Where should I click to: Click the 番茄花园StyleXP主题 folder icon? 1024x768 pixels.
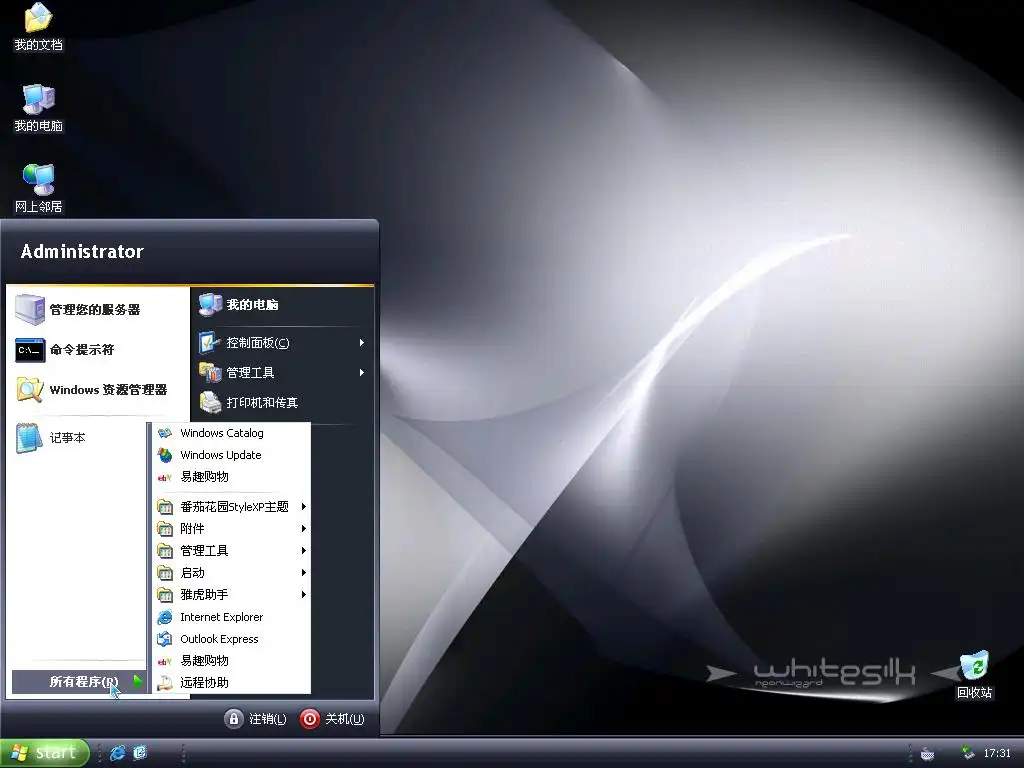pos(165,507)
